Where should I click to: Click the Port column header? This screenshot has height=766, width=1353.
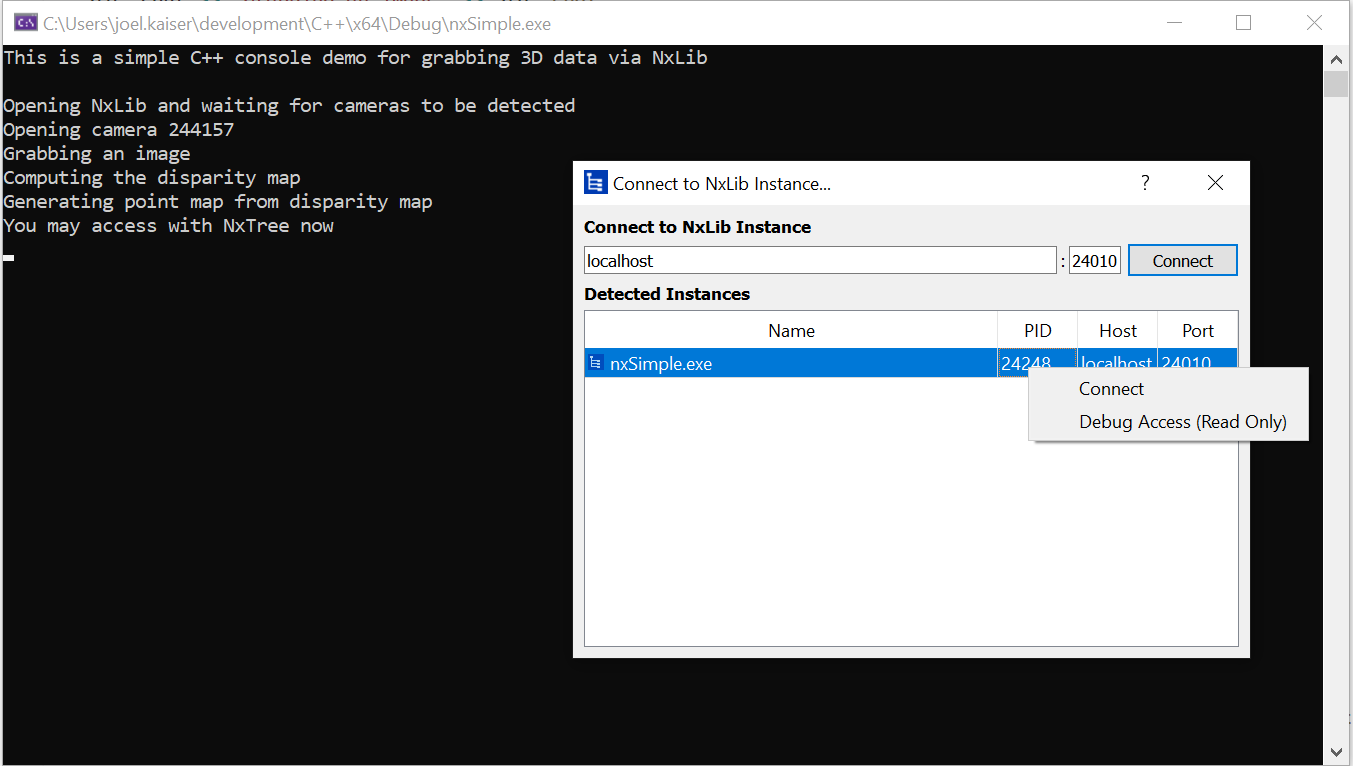(1197, 331)
